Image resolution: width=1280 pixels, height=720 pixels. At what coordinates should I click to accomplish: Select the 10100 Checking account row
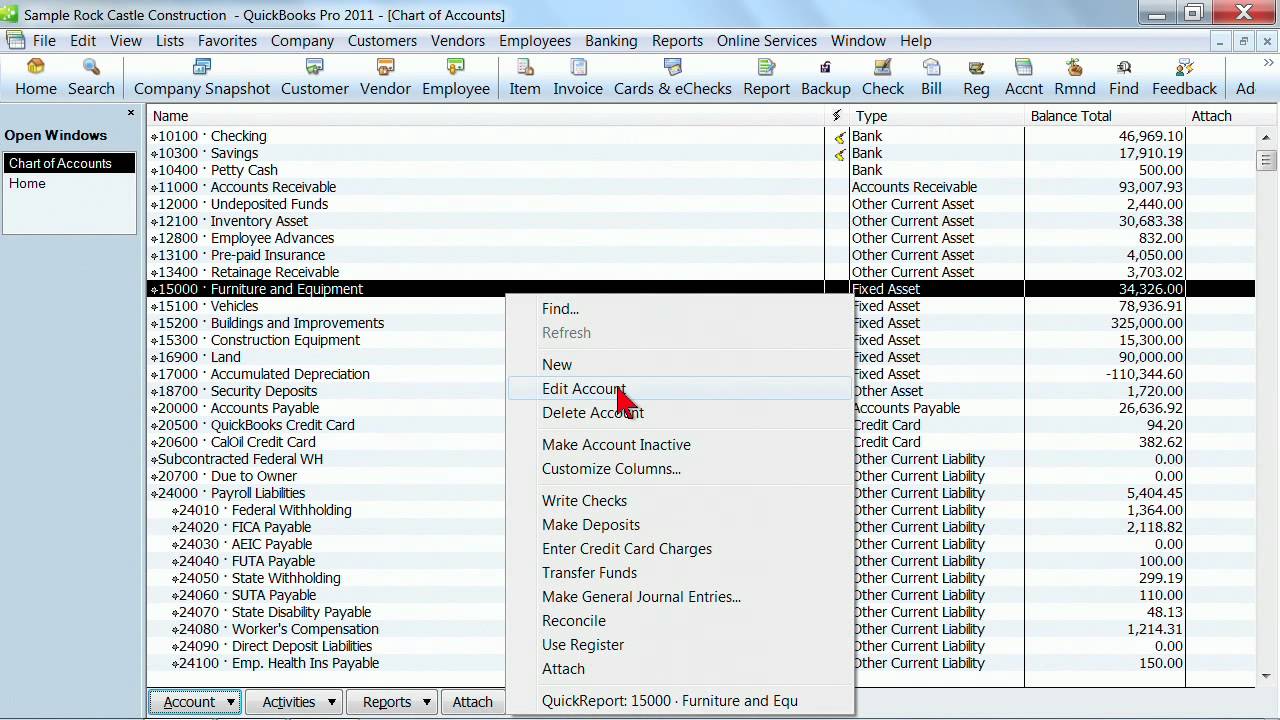(700, 136)
